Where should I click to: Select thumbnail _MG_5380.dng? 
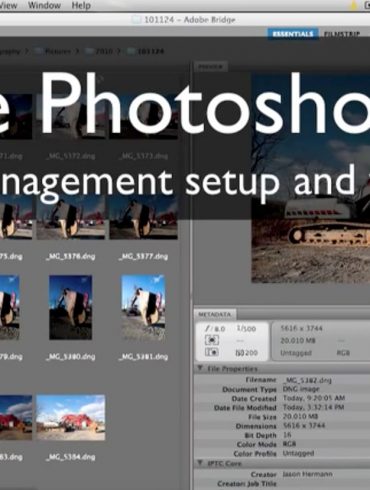[70, 307]
